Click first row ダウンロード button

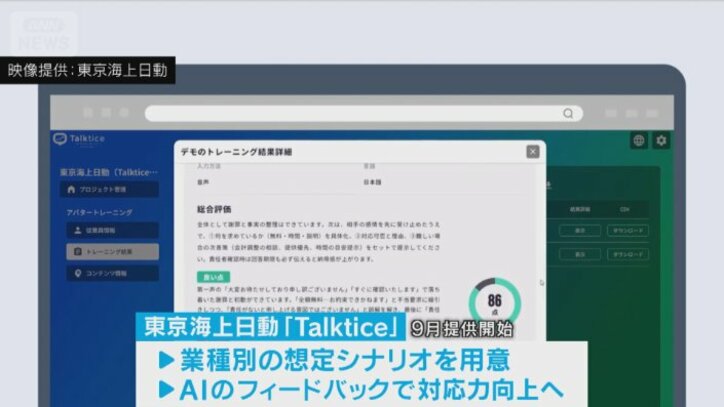[x=627, y=231]
